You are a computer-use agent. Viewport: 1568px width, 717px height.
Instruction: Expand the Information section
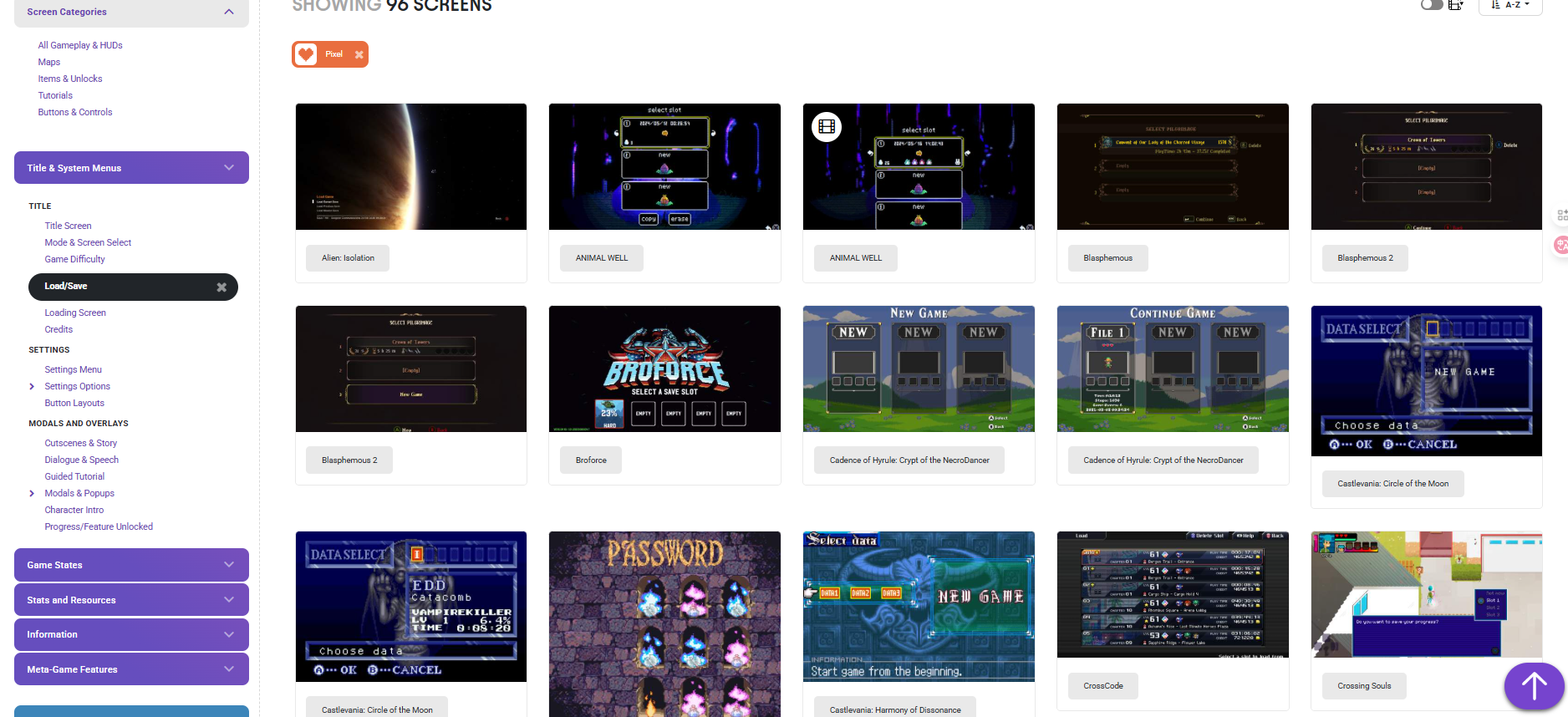(229, 634)
